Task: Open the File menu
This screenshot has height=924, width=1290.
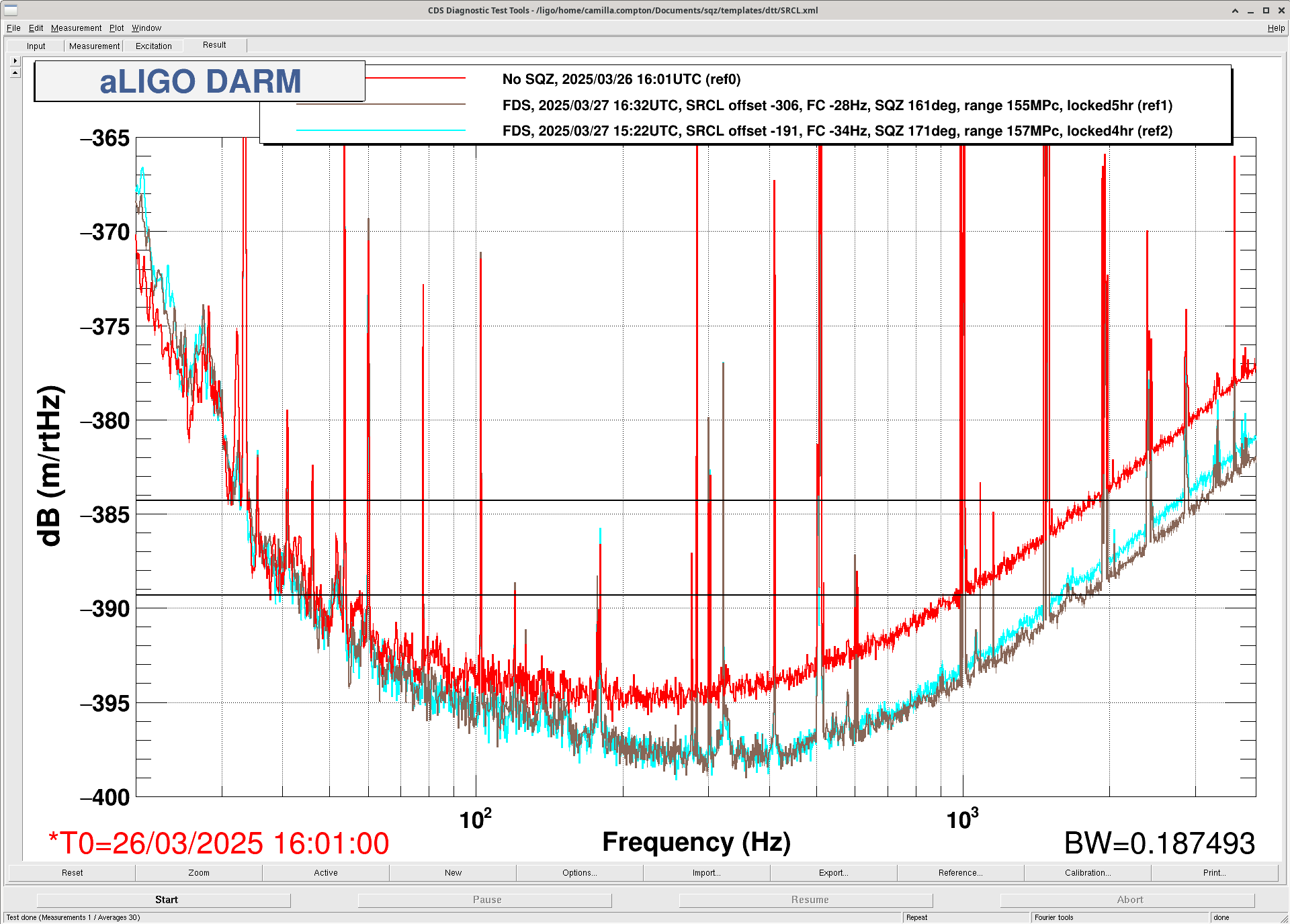Action: [x=13, y=28]
